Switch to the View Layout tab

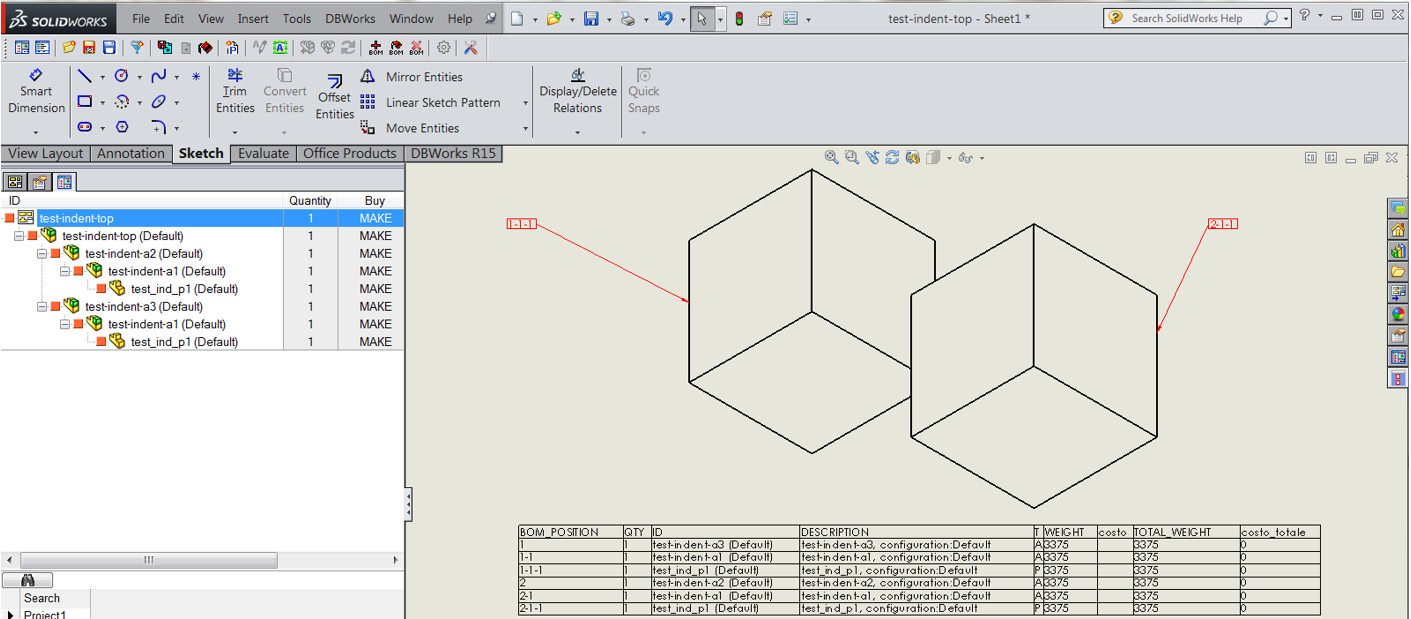(45, 153)
